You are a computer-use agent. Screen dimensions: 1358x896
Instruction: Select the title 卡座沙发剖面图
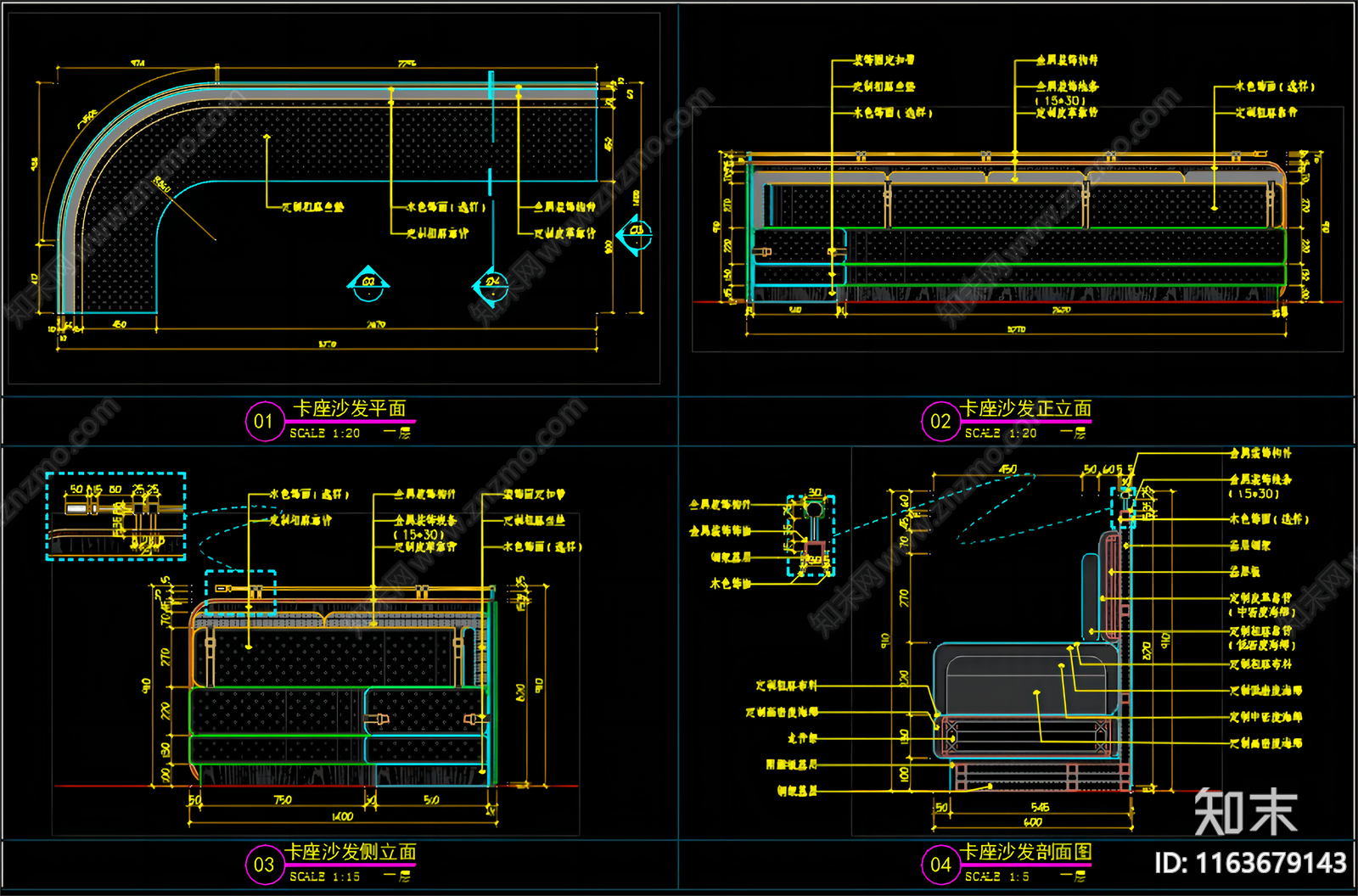point(1026,852)
